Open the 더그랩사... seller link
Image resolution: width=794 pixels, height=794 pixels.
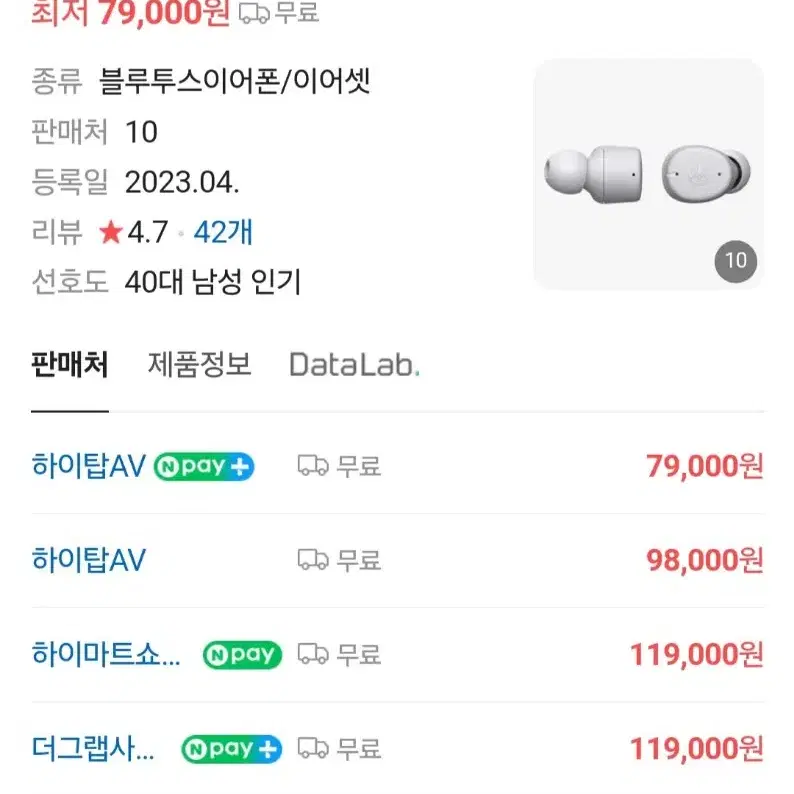point(93,748)
